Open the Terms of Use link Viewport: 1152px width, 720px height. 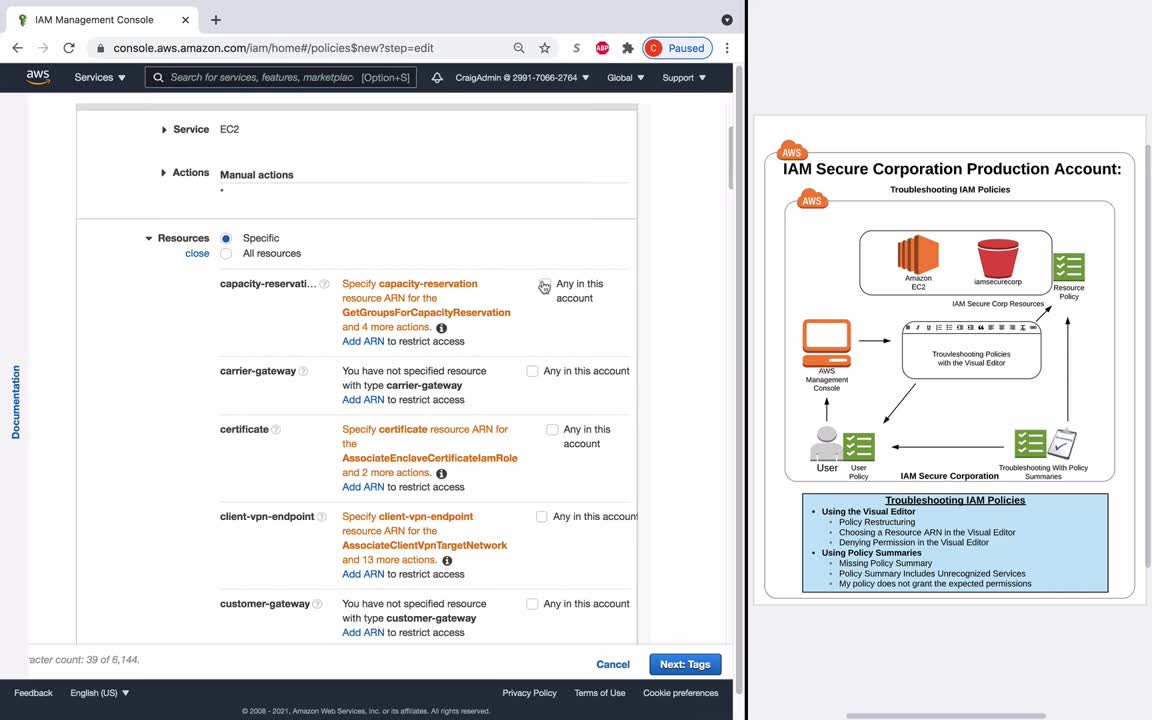(600, 693)
